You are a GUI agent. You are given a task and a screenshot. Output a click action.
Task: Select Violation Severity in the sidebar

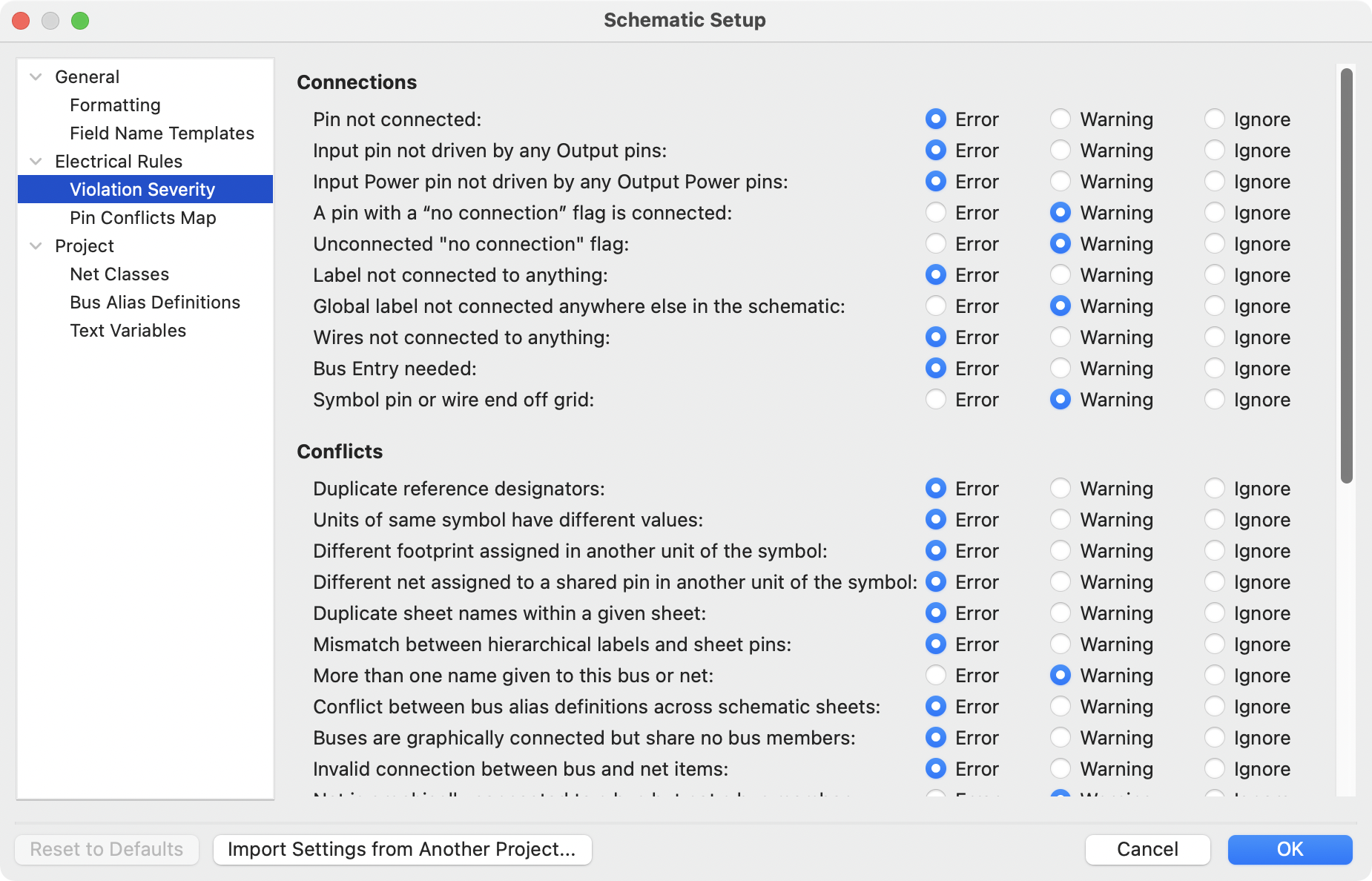click(142, 189)
